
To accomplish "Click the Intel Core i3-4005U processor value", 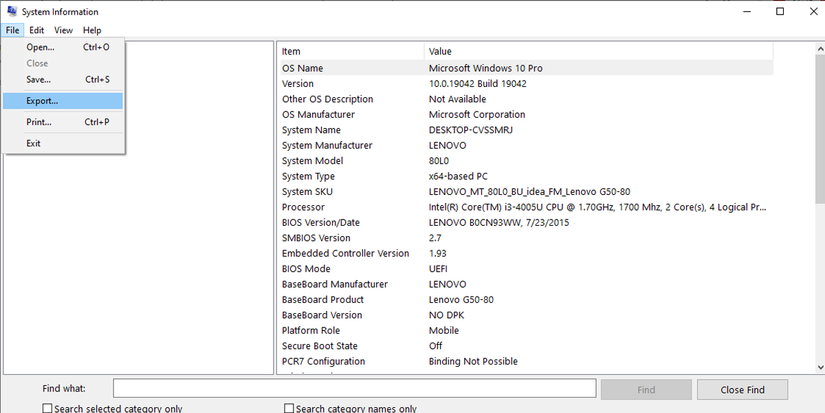I will pos(597,207).
